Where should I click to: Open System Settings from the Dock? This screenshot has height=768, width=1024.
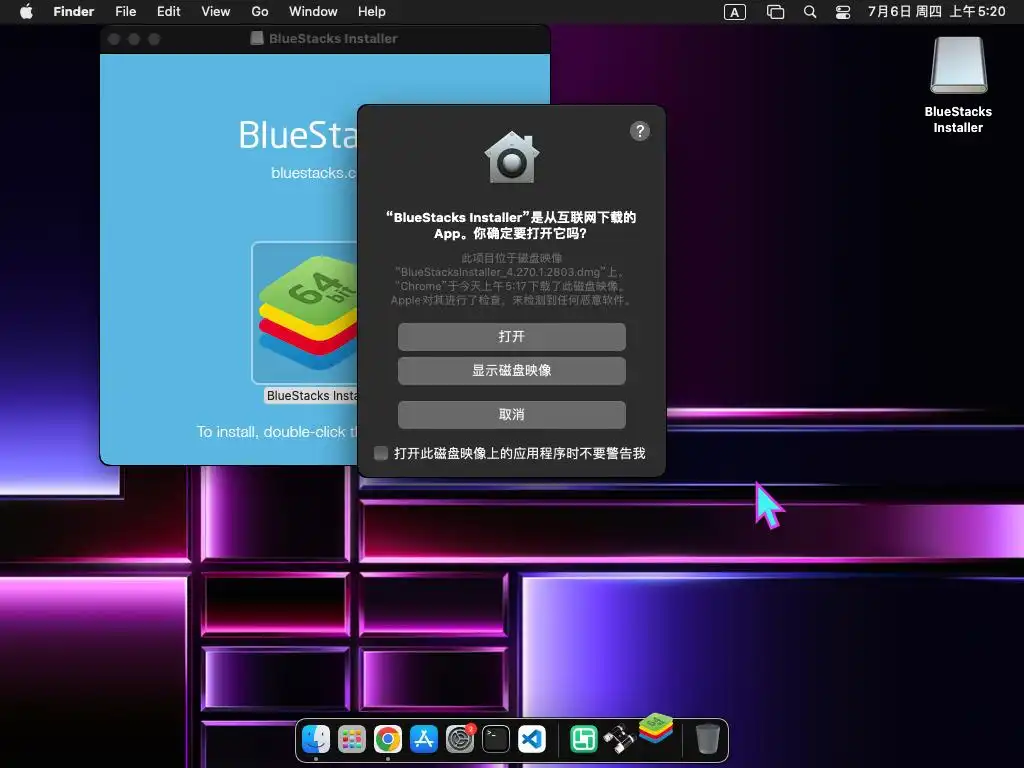460,739
